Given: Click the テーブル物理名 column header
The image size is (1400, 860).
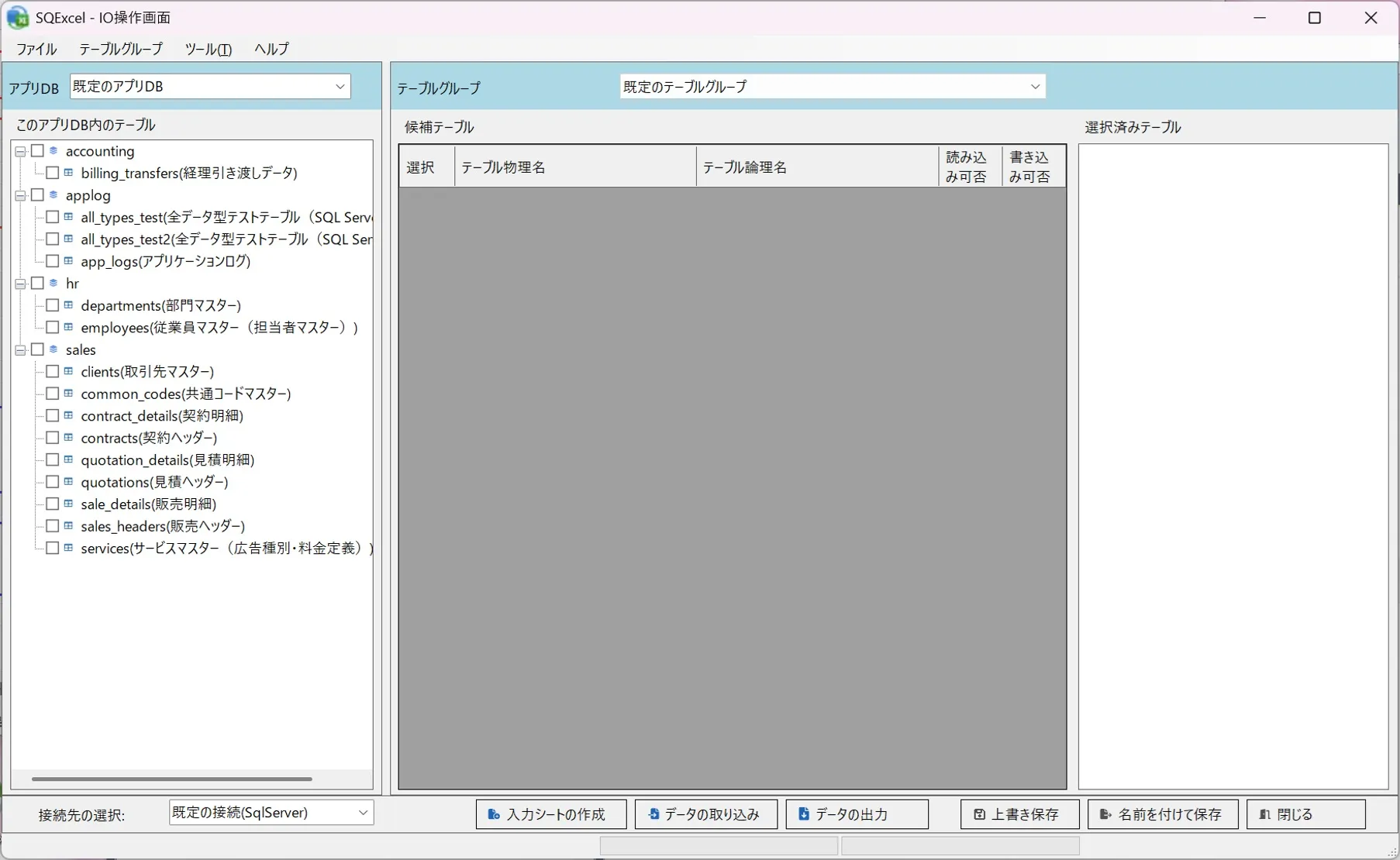Looking at the screenshot, I should coord(576,167).
